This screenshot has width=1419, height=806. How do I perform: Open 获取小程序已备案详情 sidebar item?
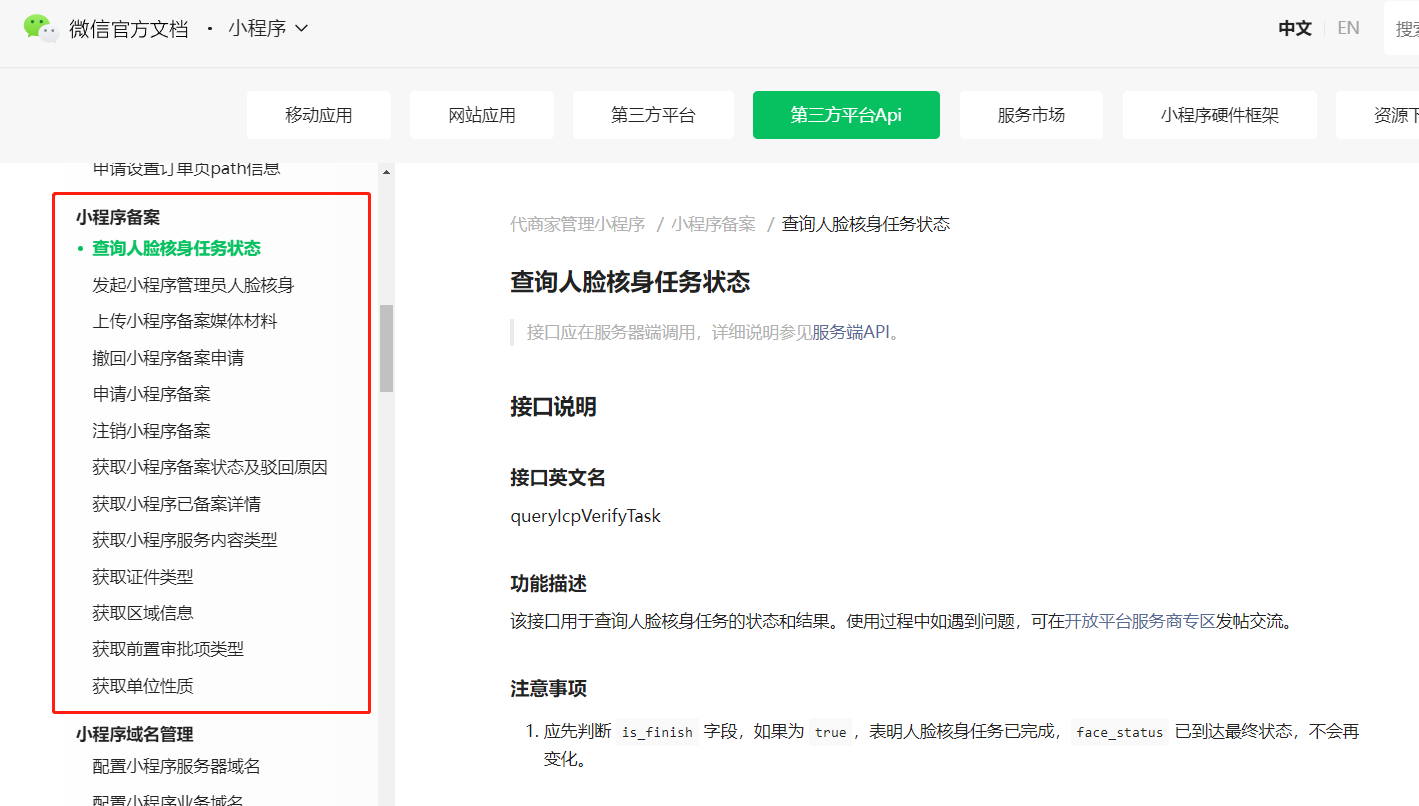(x=177, y=504)
